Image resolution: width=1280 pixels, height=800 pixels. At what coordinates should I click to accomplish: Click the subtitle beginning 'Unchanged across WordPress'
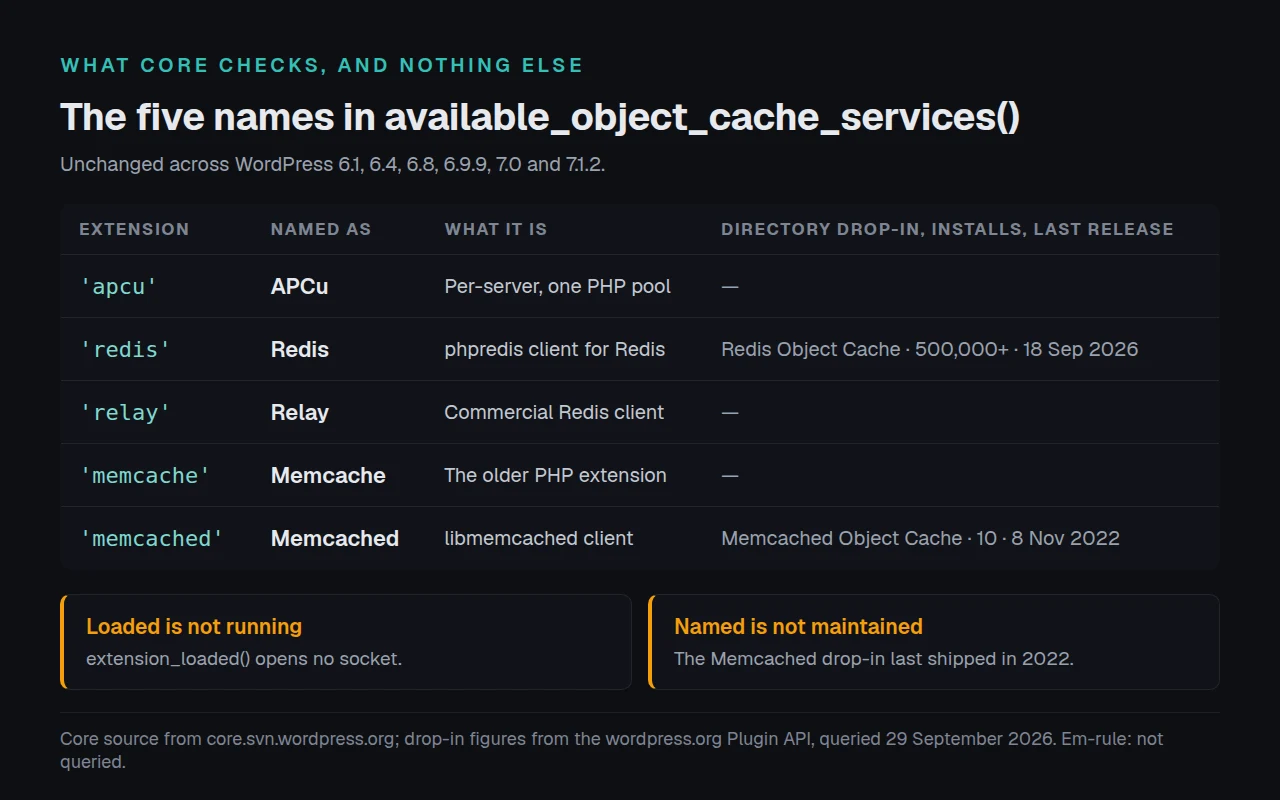tap(333, 164)
